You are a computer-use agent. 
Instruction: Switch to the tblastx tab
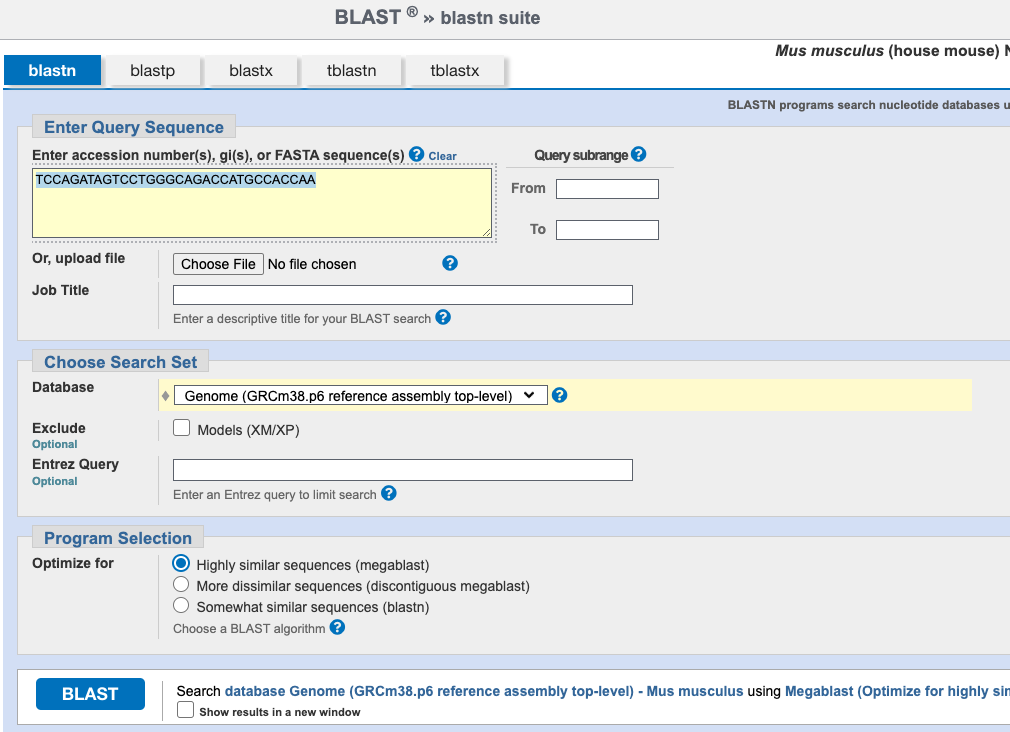(x=455, y=70)
